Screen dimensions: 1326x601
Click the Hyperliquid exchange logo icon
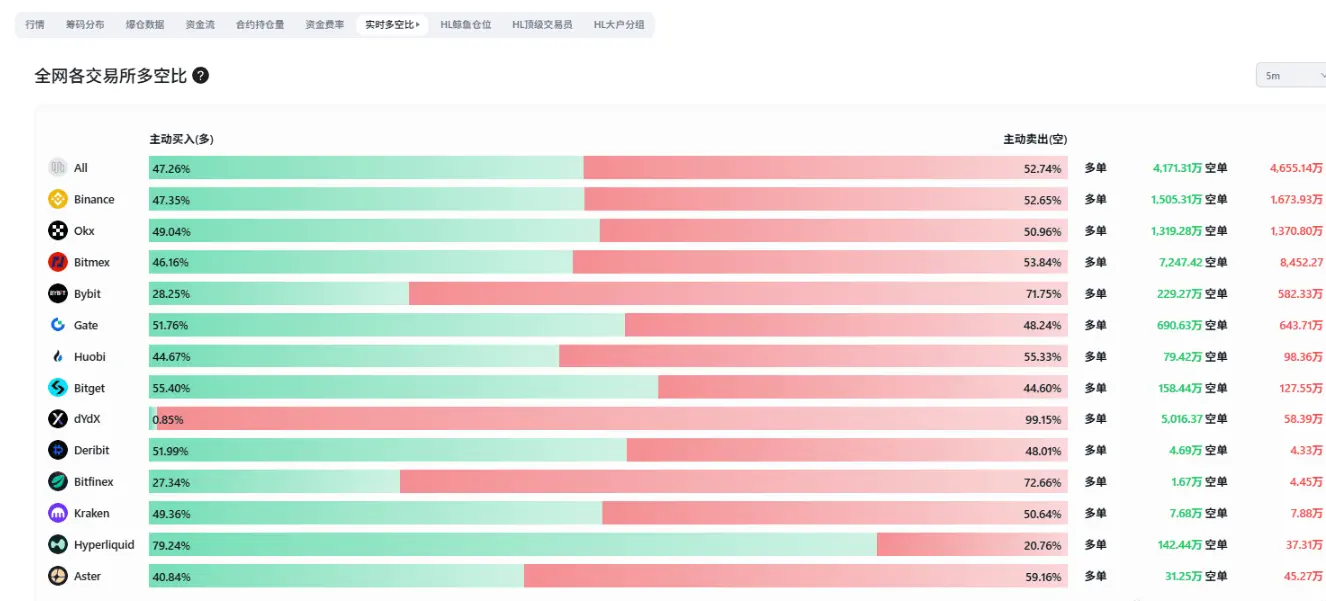[58, 545]
